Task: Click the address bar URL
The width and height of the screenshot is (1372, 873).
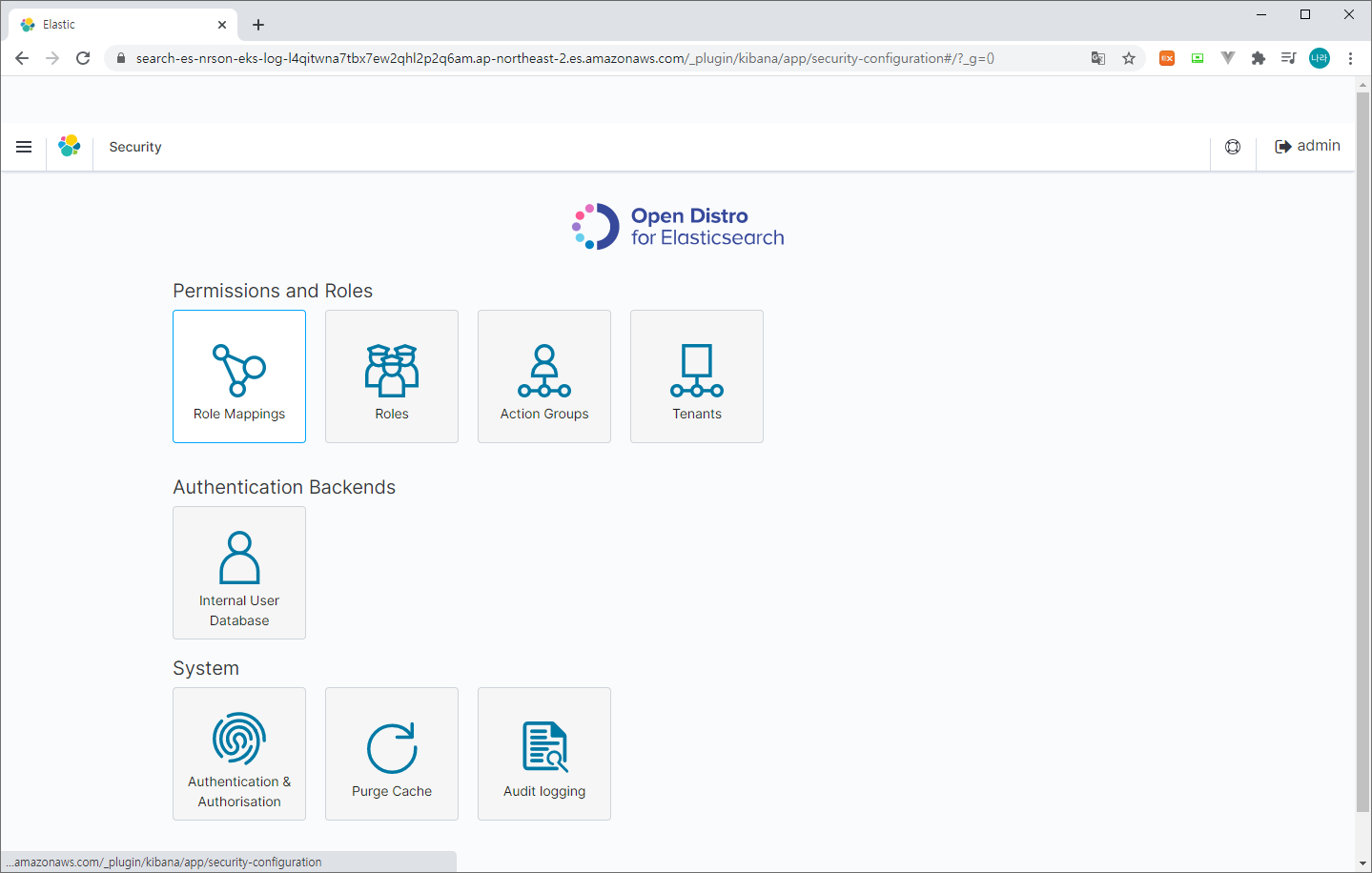Action: click(x=564, y=58)
